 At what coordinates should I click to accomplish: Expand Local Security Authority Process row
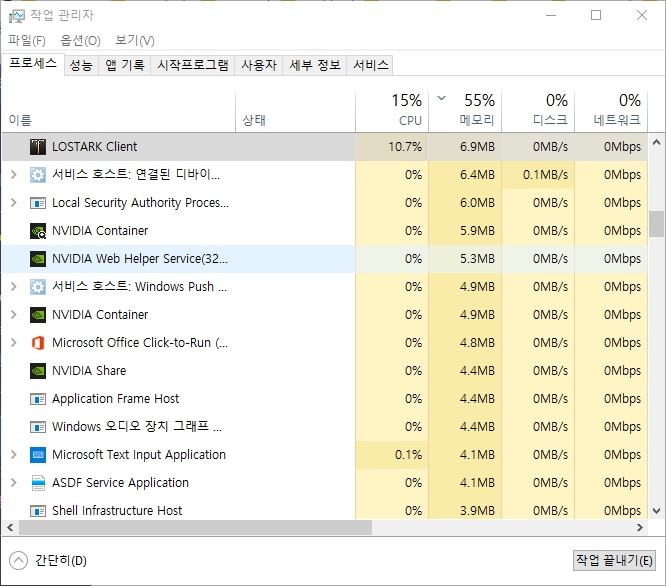(x=14, y=203)
